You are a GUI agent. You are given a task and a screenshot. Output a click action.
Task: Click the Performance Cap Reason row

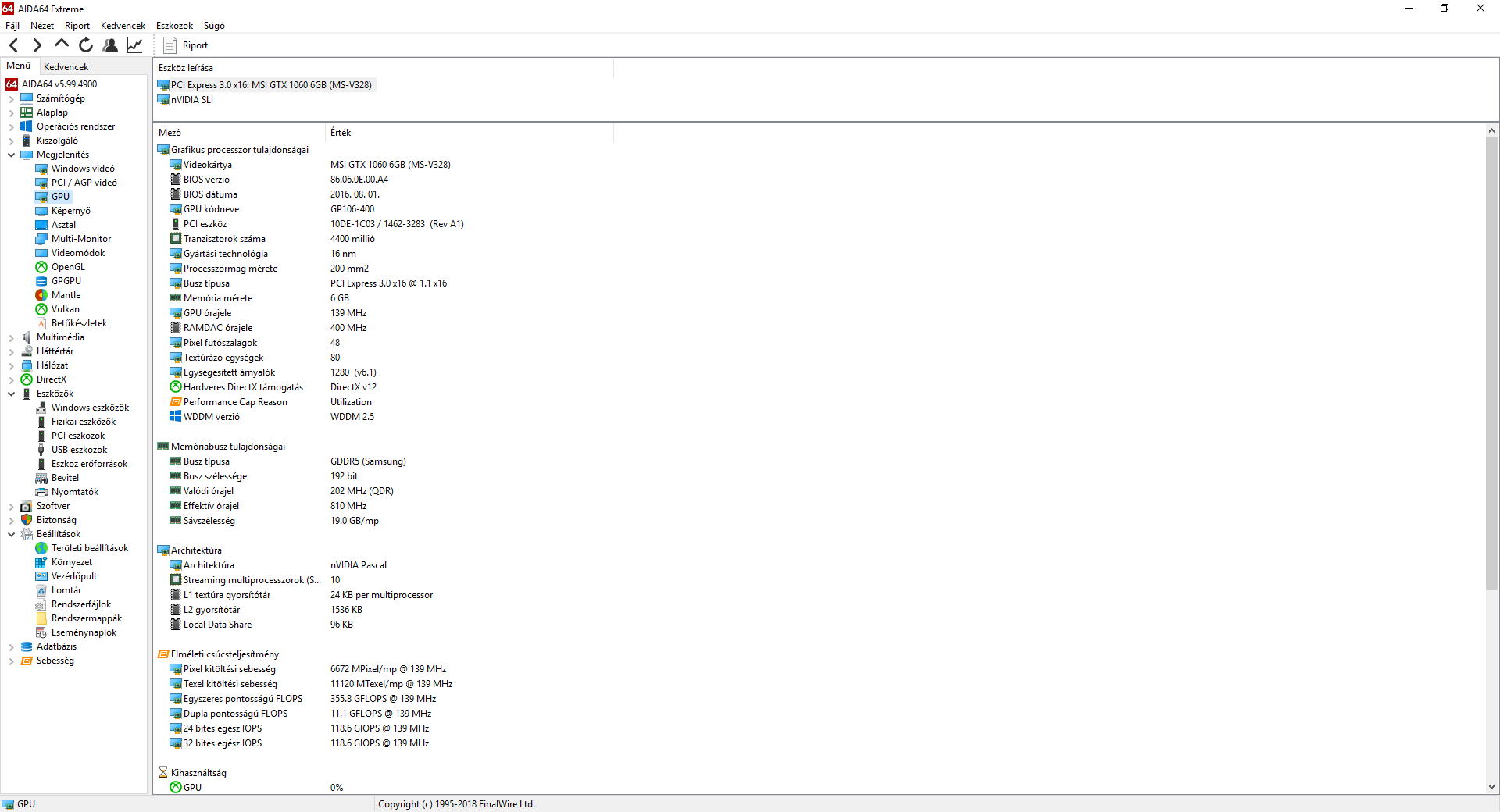point(270,402)
